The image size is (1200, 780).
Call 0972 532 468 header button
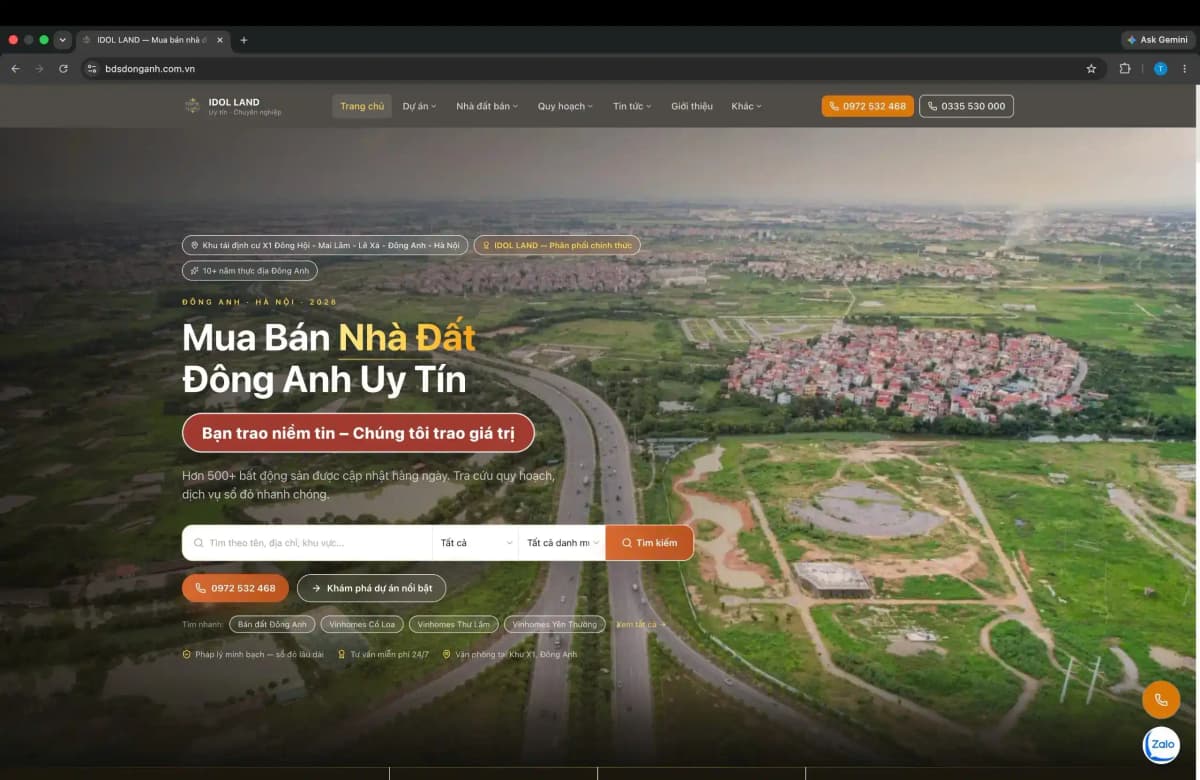coord(868,106)
